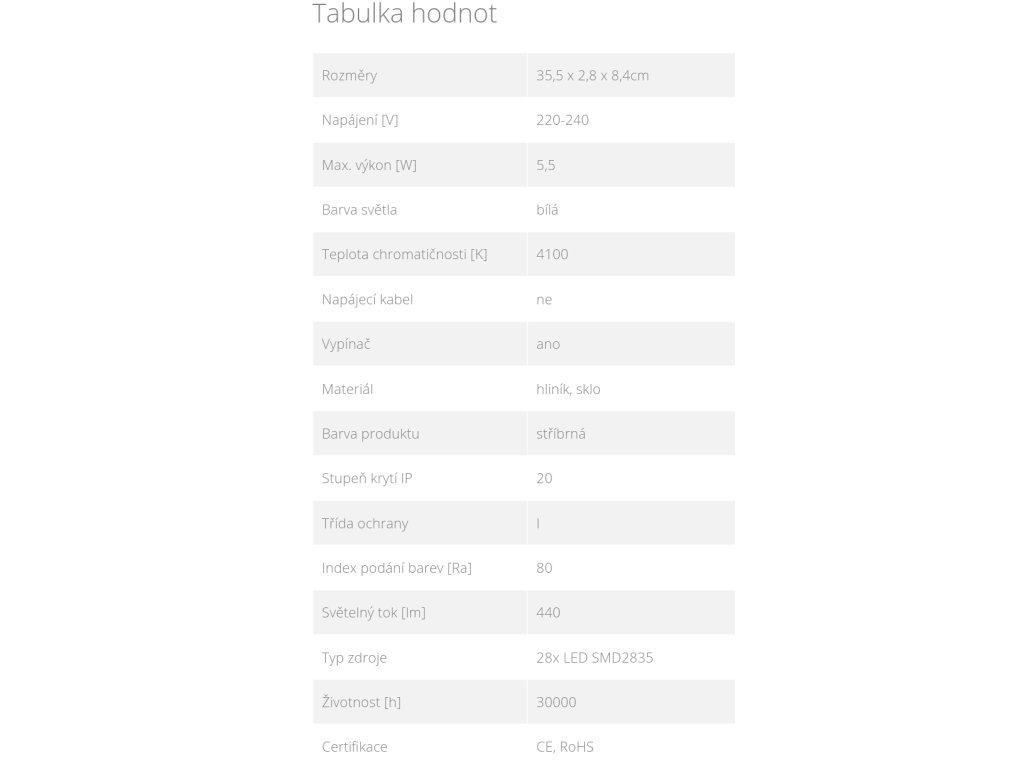Click Index podání barev [Ra] label
Viewport: 1024px width, 768px height.
(396, 568)
